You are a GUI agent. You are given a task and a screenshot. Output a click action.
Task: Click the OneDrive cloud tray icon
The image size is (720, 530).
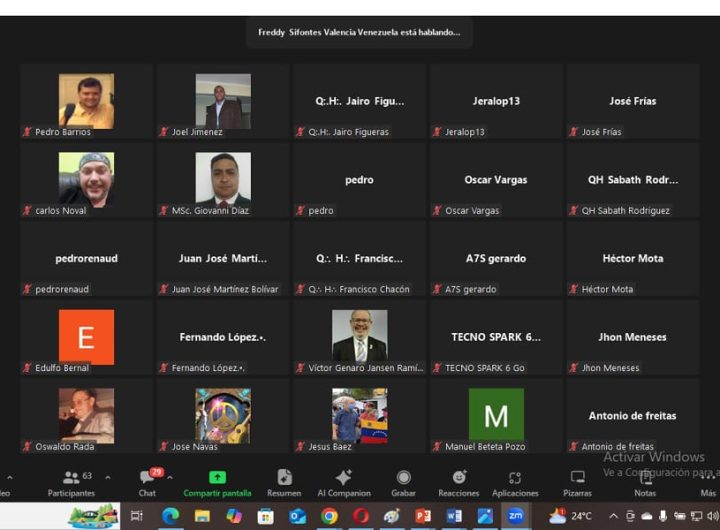point(647,517)
